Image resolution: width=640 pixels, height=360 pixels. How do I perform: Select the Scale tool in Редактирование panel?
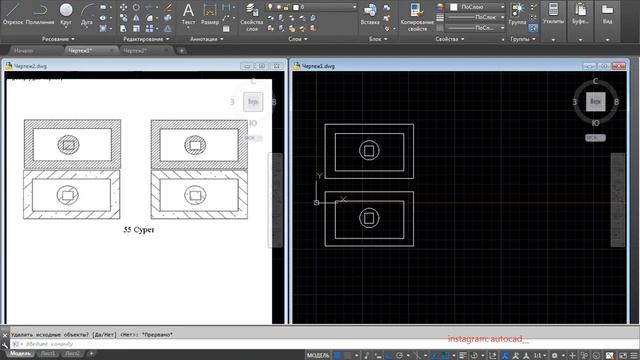pyautogui.click(x=136, y=29)
